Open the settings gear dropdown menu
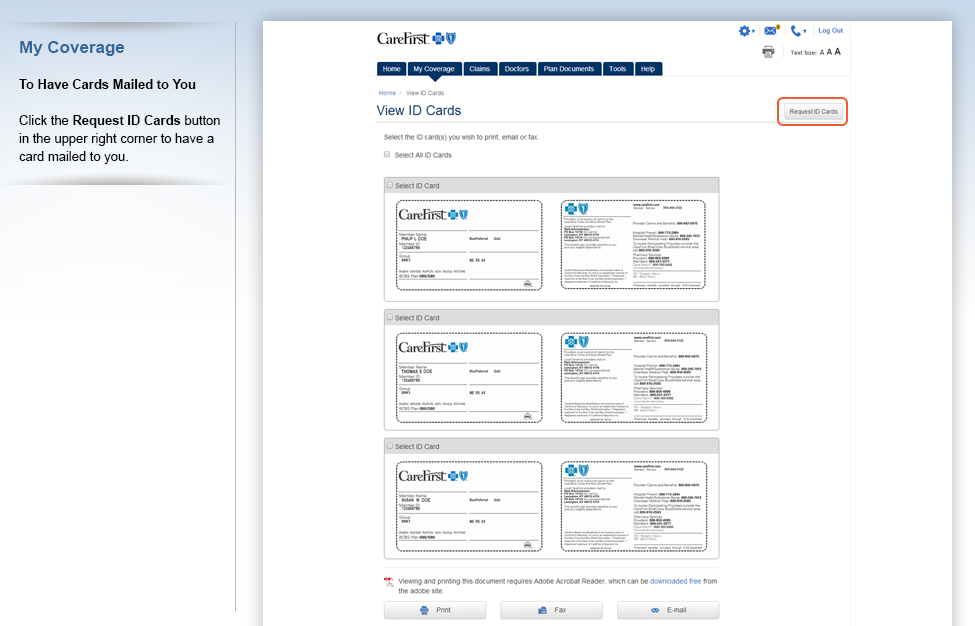Viewport: 975px width, 626px height. 746,30
